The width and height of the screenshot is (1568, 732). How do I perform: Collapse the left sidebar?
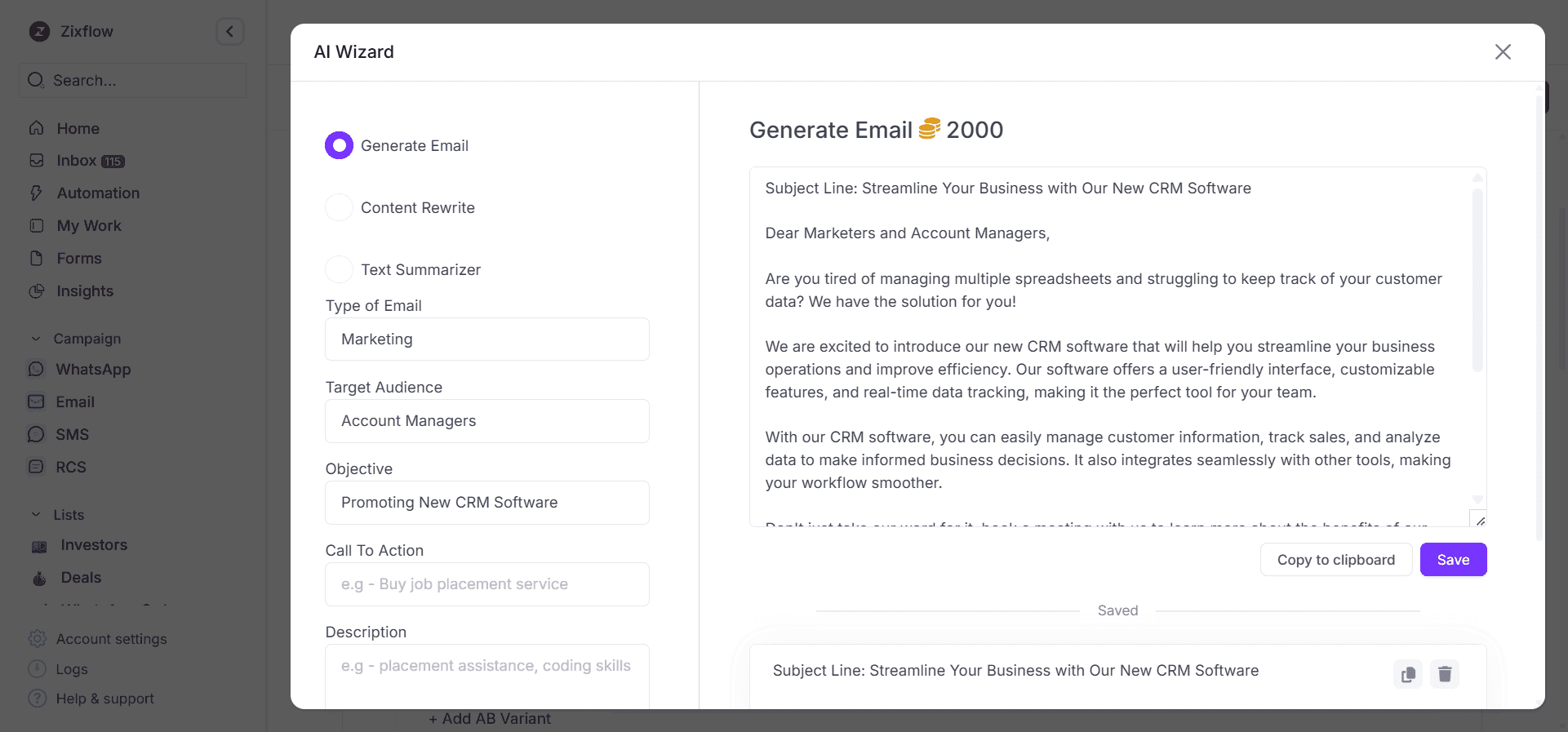(229, 31)
